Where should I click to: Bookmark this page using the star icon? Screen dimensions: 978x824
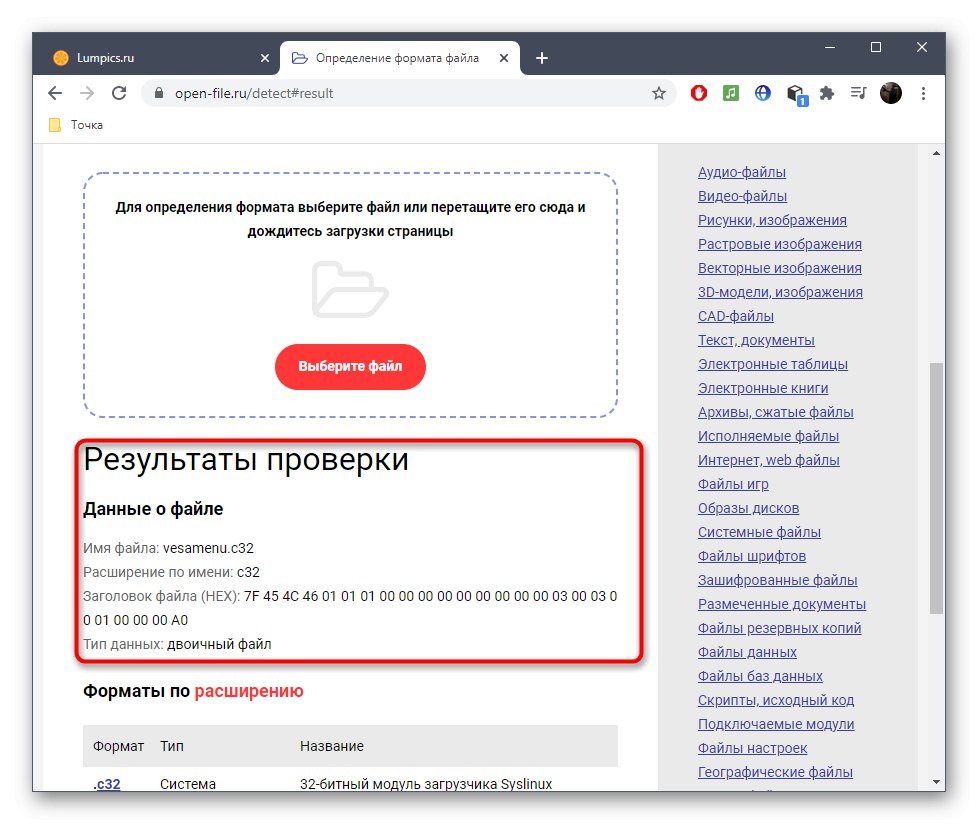tap(659, 92)
